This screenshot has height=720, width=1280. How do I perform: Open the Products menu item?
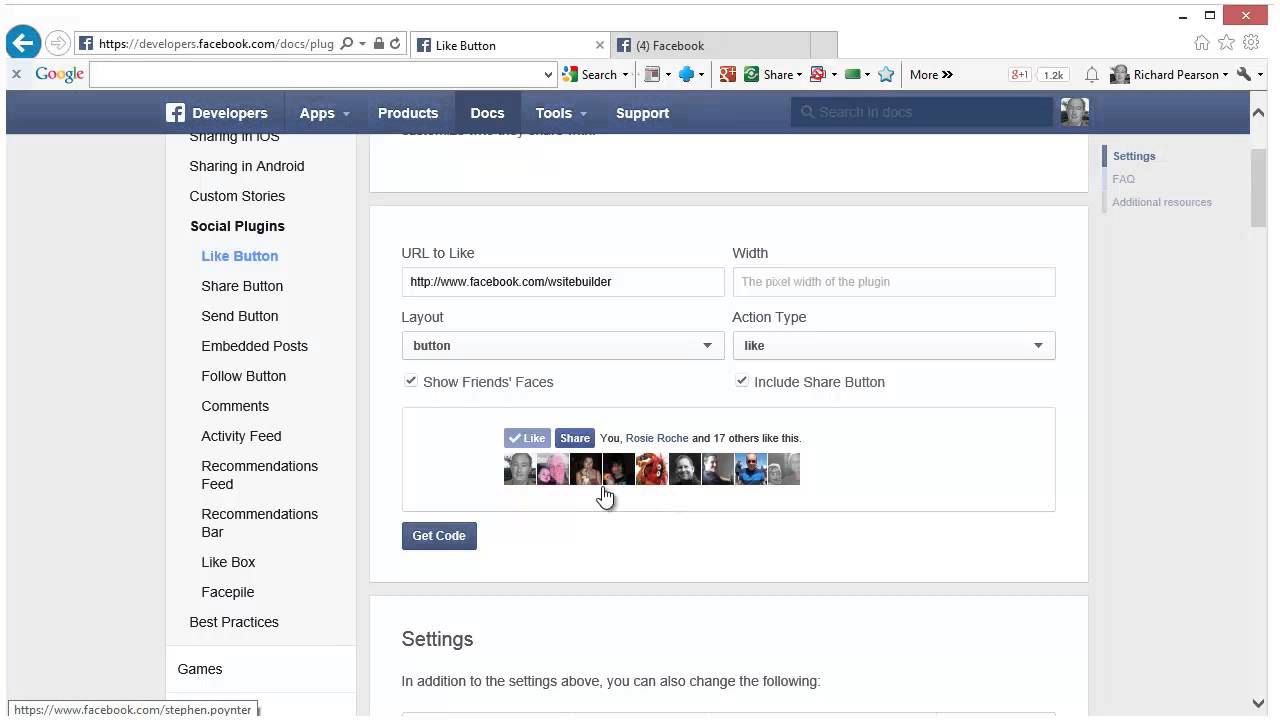pos(408,113)
